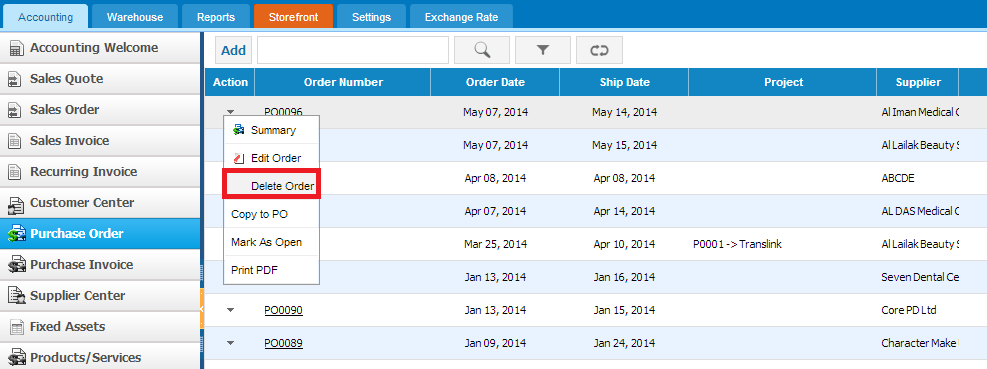Open the orange Storefront tab

[293, 17]
